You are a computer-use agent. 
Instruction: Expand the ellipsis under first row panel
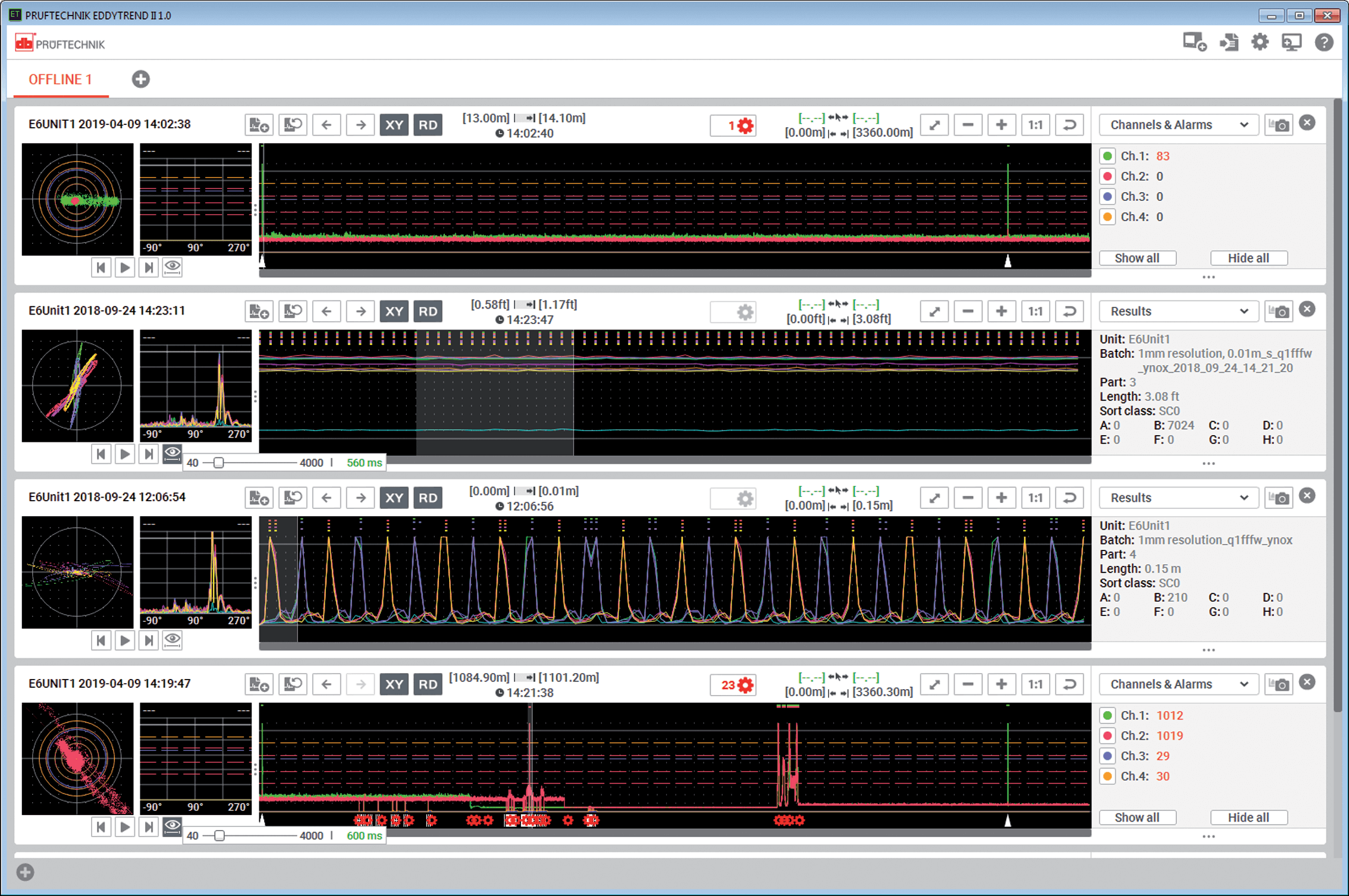[x=1209, y=277]
